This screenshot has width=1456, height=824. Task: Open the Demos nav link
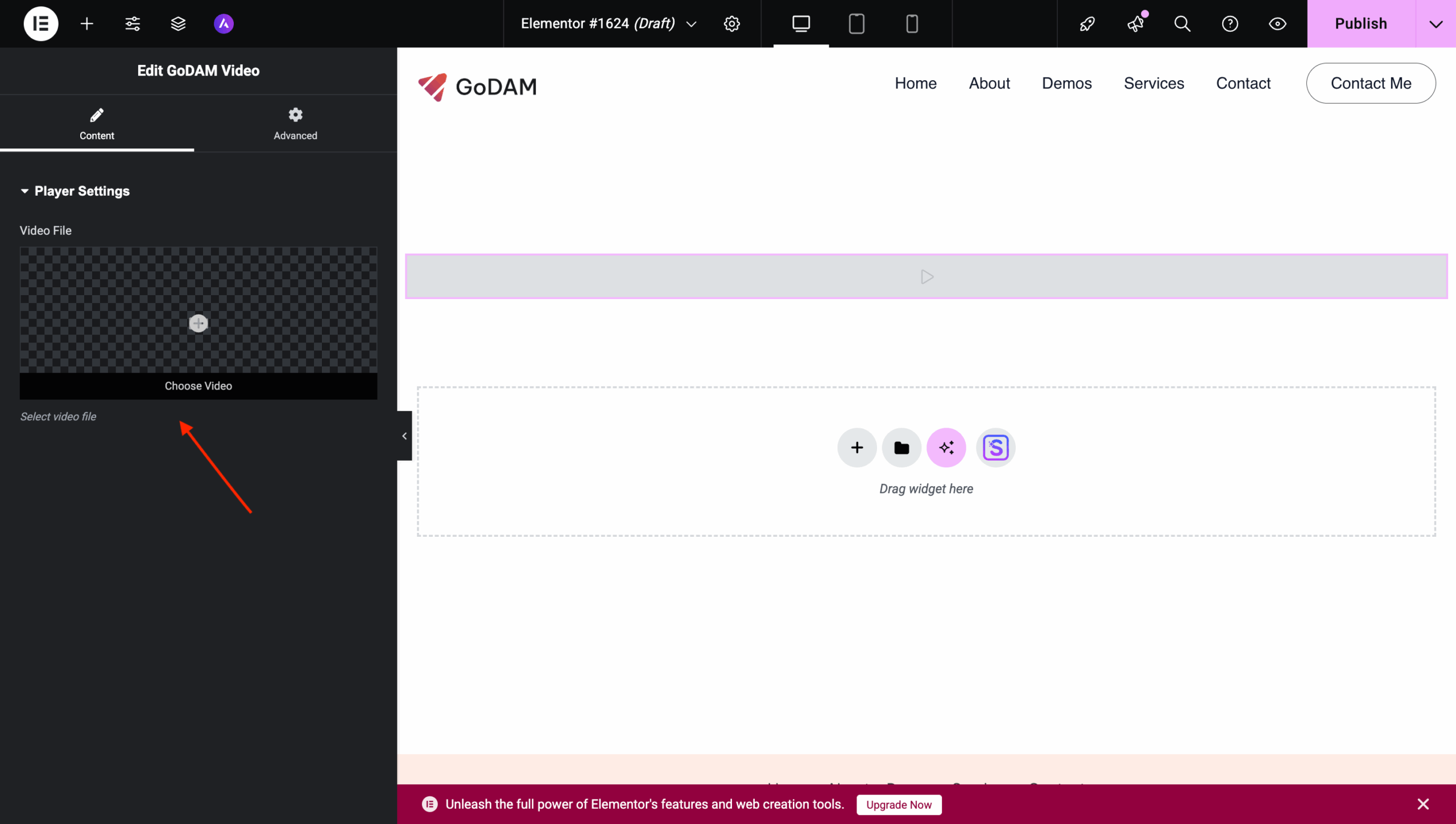pos(1067,84)
